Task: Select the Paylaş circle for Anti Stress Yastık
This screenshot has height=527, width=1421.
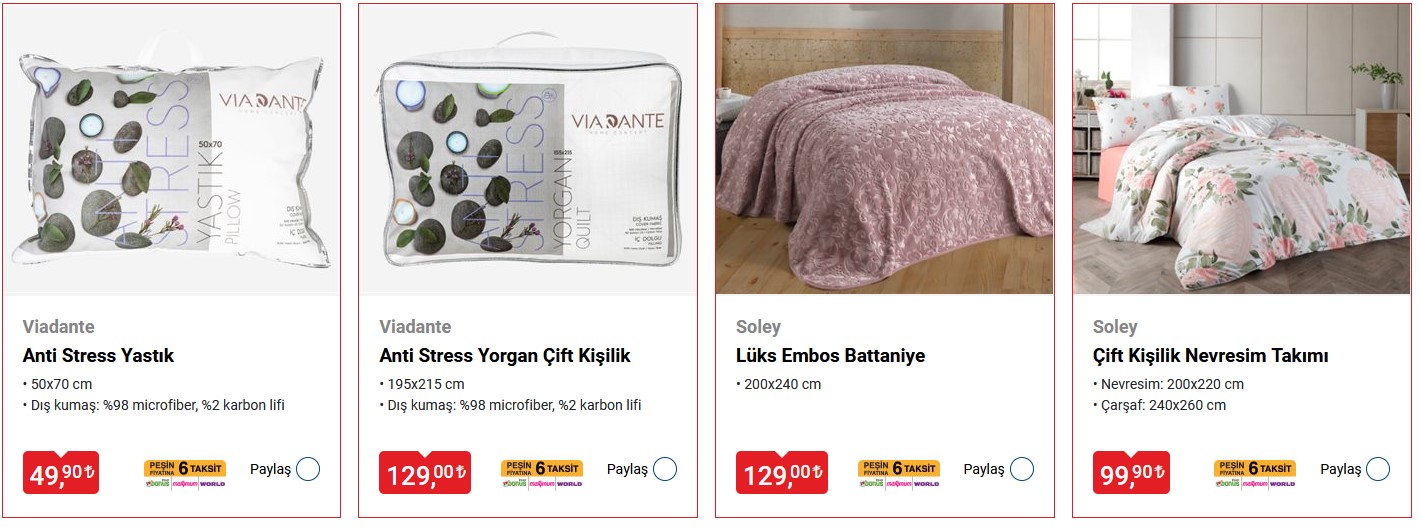Action: click(308, 469)
